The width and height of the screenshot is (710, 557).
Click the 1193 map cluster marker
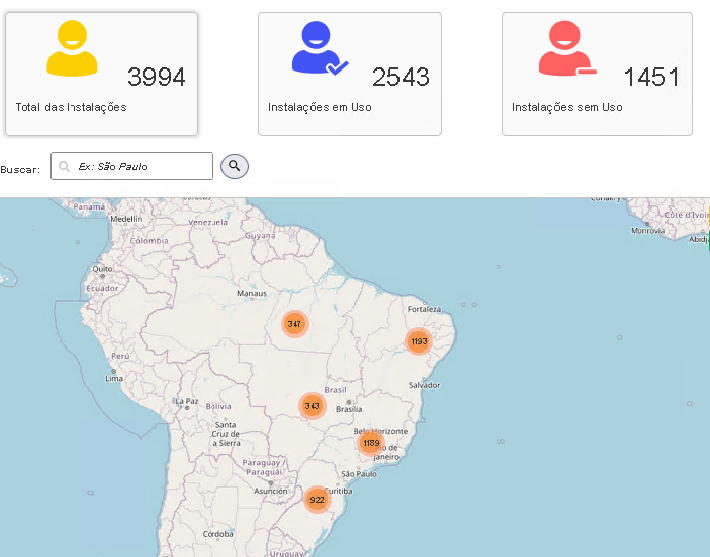(419, 341)
